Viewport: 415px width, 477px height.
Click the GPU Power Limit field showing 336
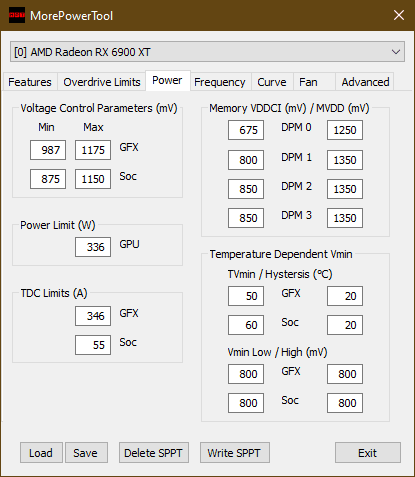(x=93, y=247)
